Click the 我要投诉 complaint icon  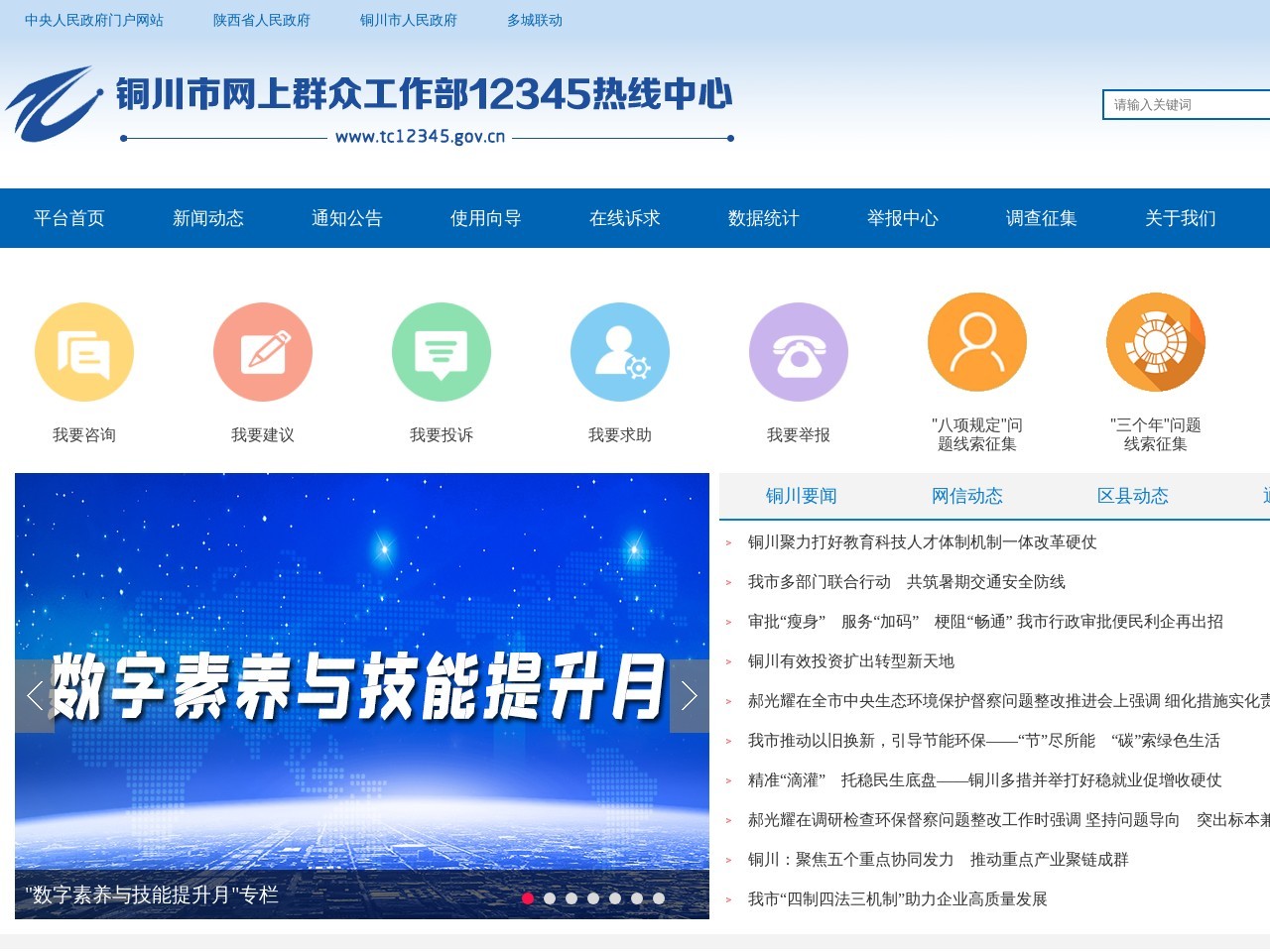pyautogui.click(x=442, y=351)
